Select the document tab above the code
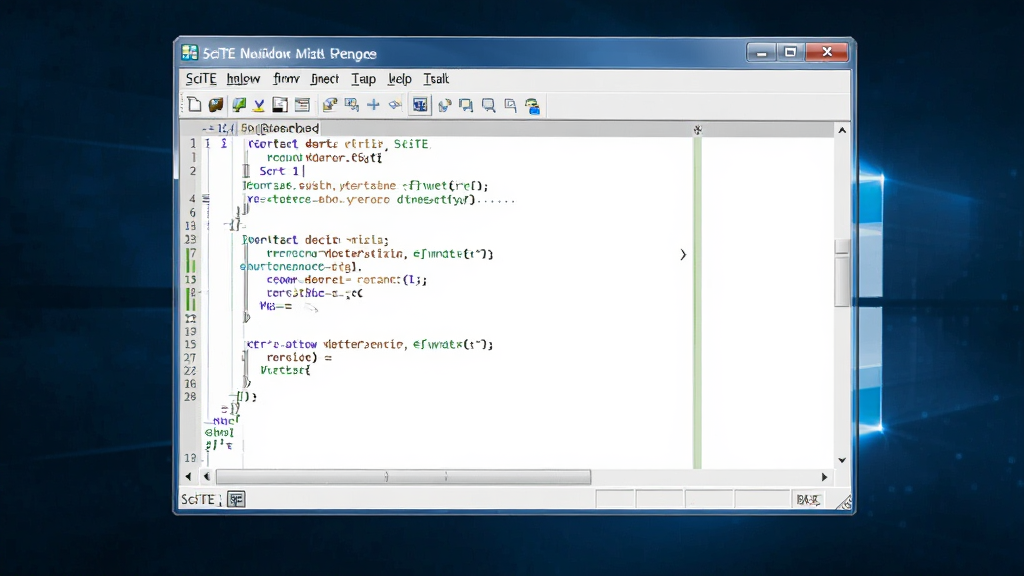Screen dimensions: 1024x576 280,129
